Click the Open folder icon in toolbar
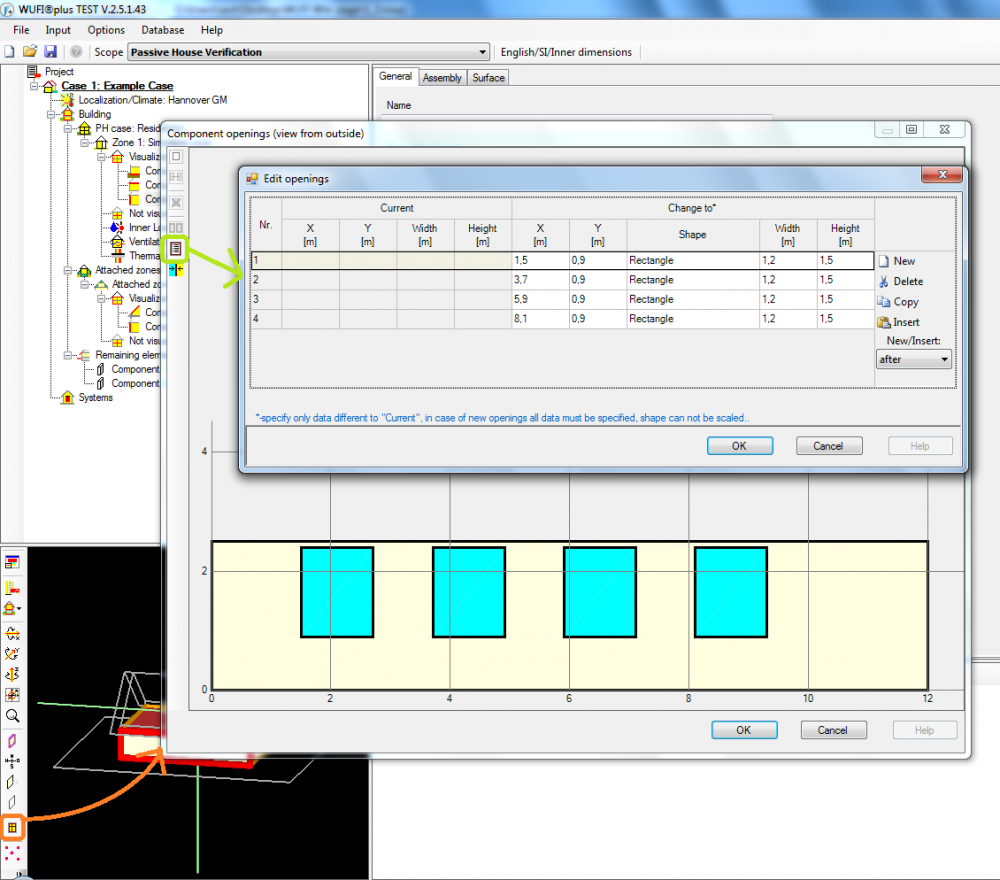1000x880 pixels. (30, 52)
